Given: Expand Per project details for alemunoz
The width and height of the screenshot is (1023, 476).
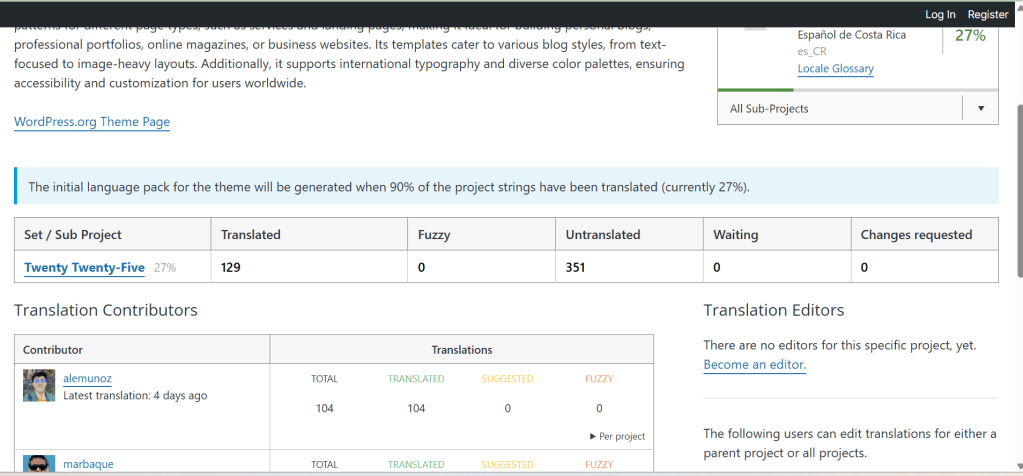Looking at the screenshot, I should 617,436.
